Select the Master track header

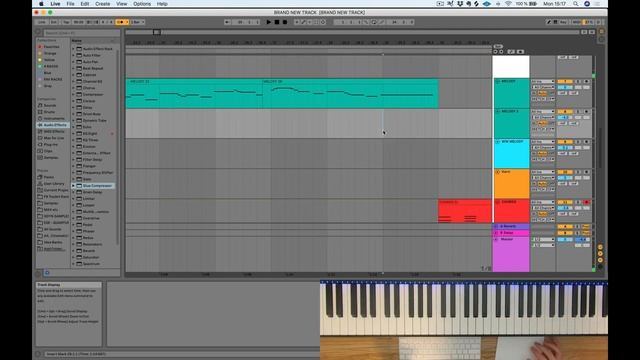pyautogui.click(x=511, y=254)
